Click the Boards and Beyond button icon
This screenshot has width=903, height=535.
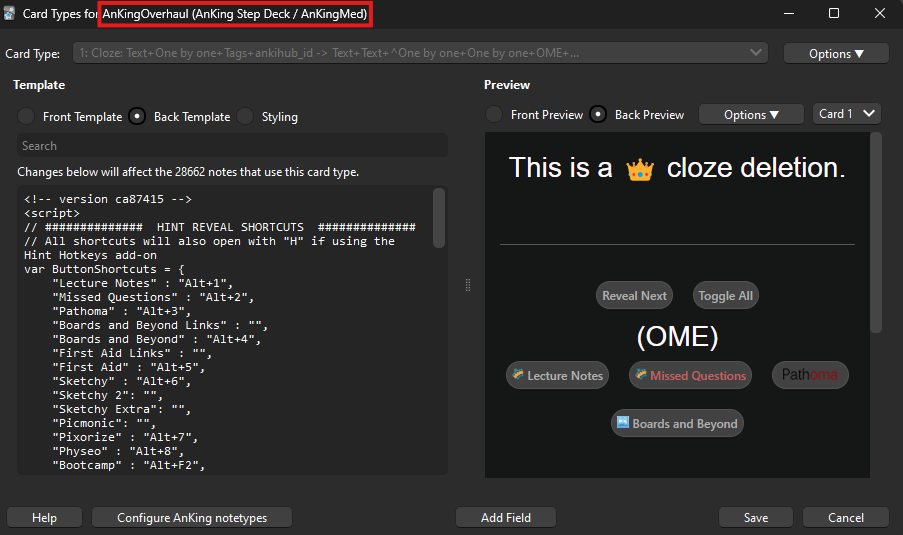623,422
